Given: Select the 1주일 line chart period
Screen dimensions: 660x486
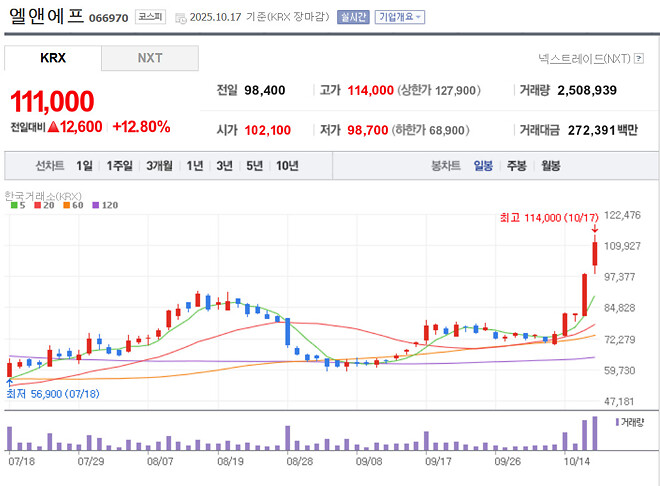Looking at the screenshot, I should (120, 166).
